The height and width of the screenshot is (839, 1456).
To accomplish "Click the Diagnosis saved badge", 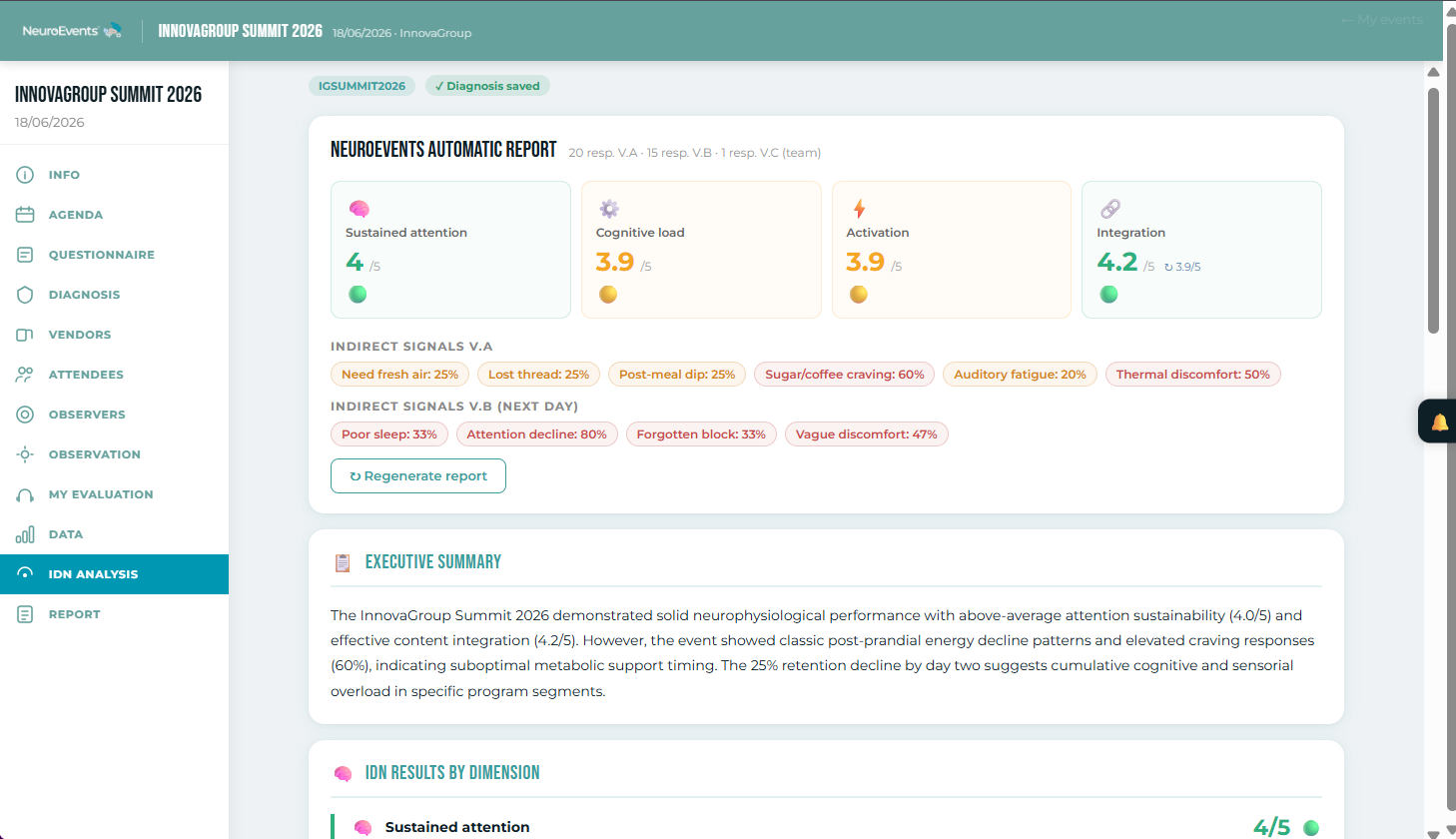I will 487,86.
